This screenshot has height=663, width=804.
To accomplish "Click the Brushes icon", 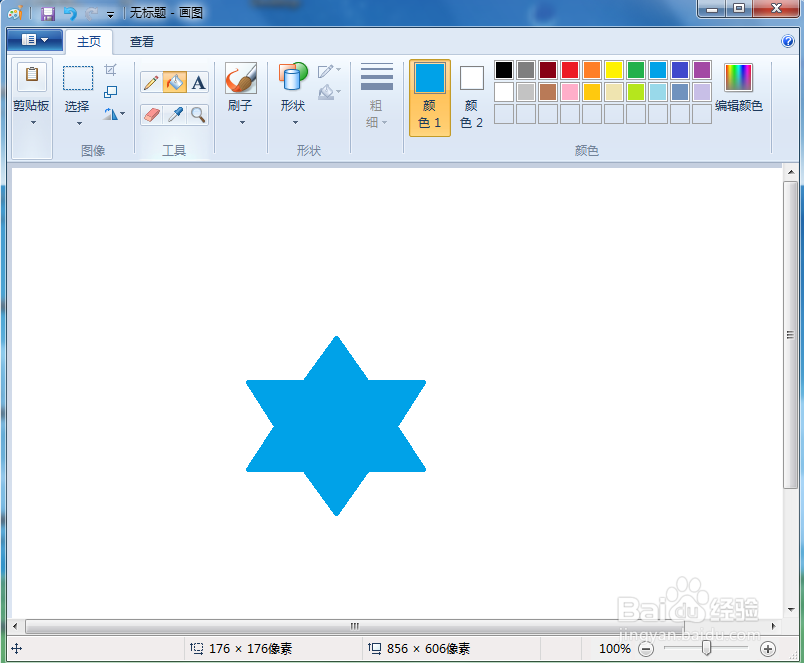I will point(240,78).
